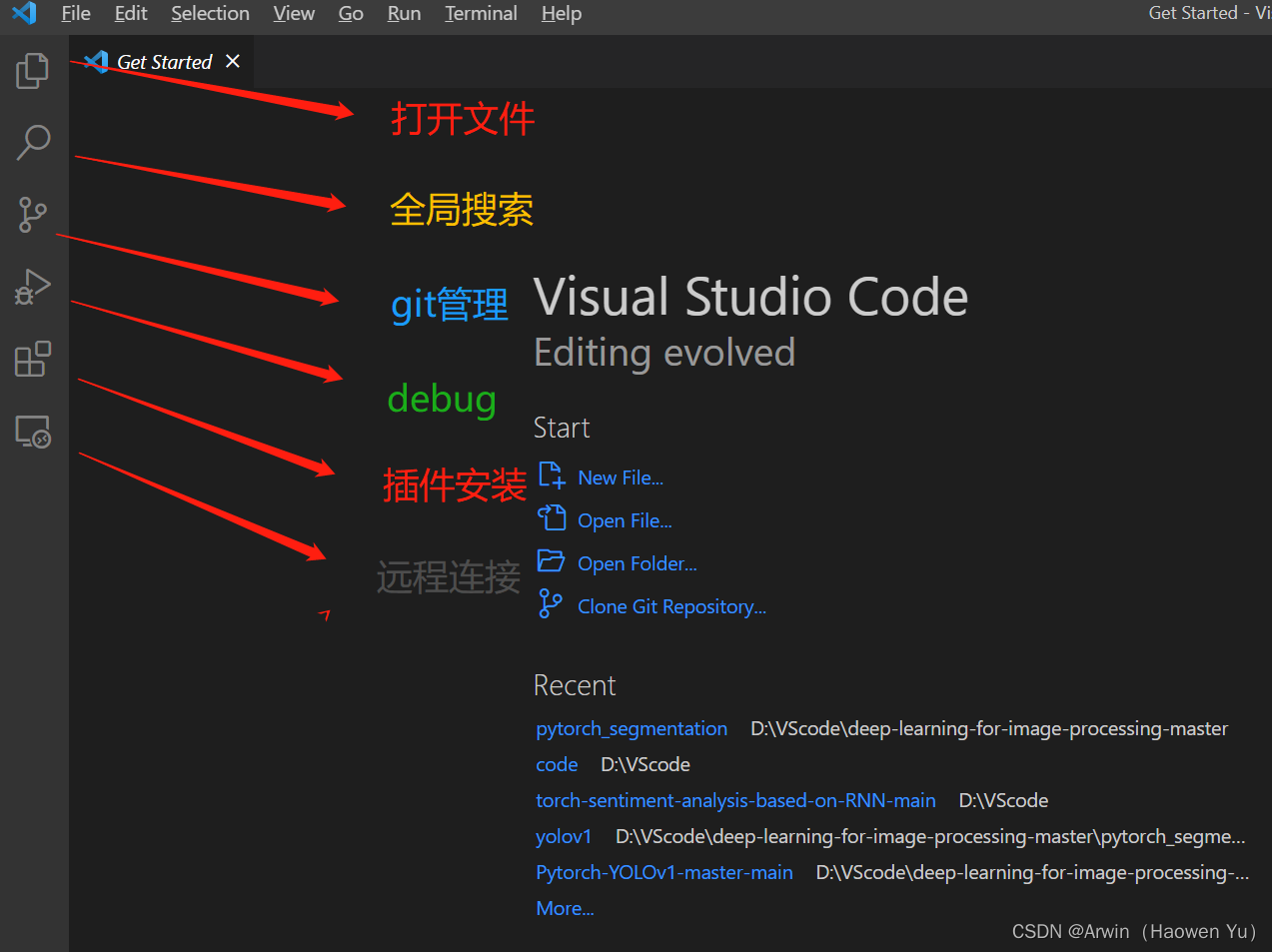Screen dimensions: 1272x952
Task: Open recent folder named code
Action: (557, 764)
